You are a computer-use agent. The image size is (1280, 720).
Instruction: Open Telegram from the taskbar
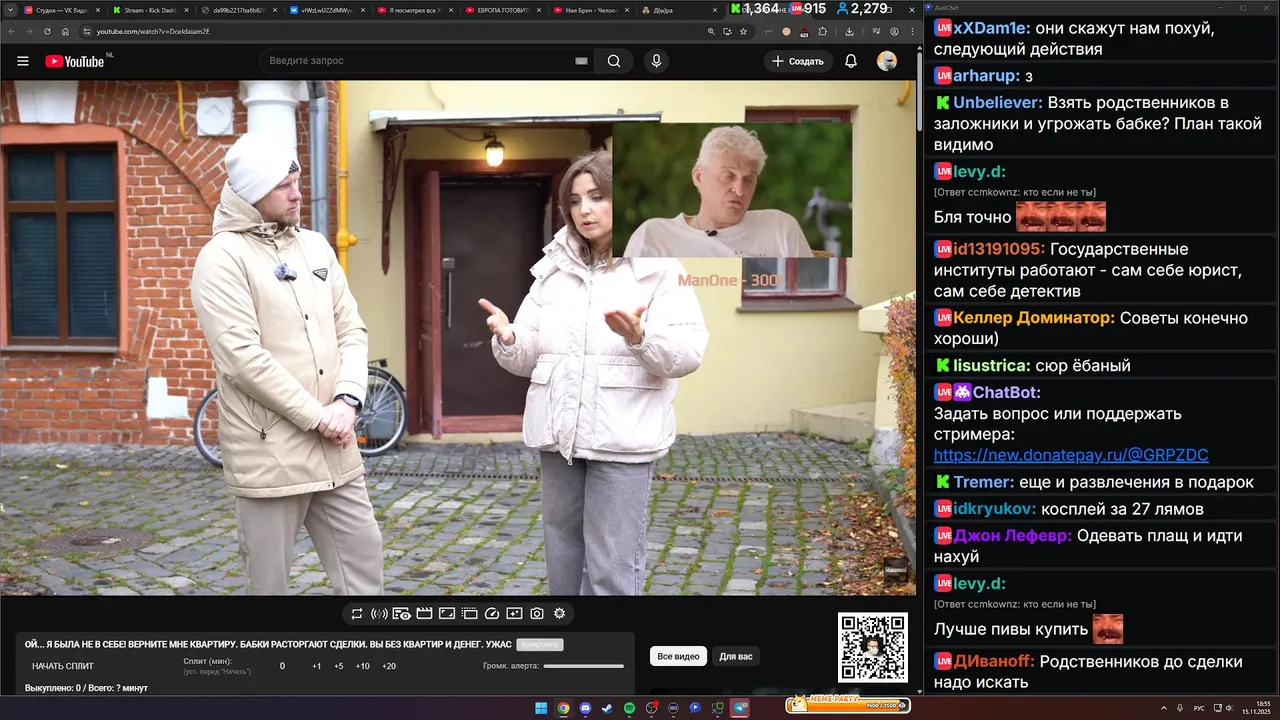739,708
